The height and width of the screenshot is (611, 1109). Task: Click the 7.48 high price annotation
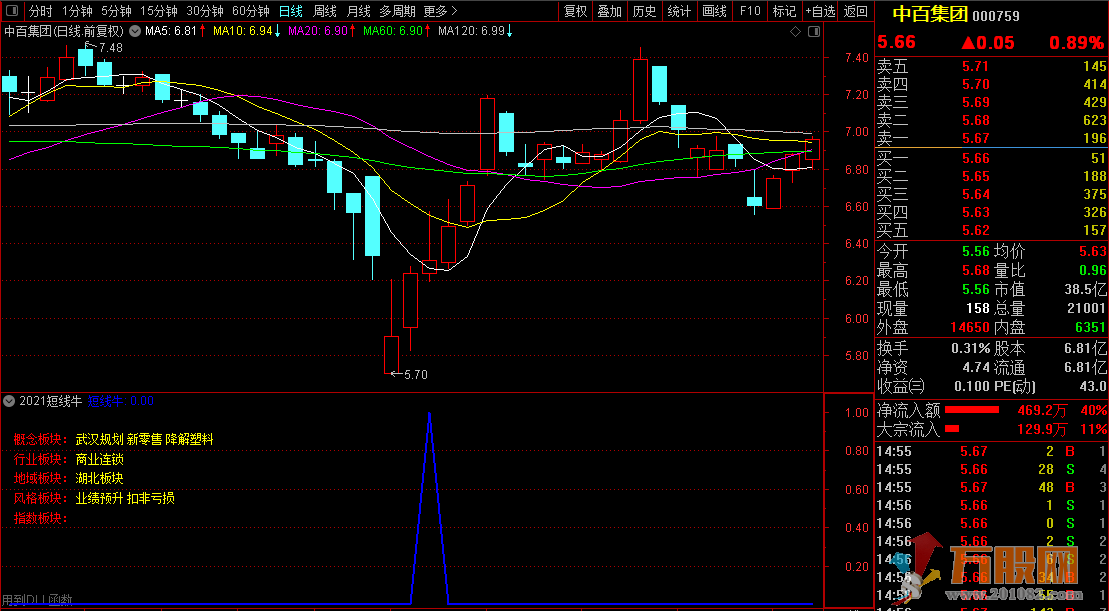point(110,48)
